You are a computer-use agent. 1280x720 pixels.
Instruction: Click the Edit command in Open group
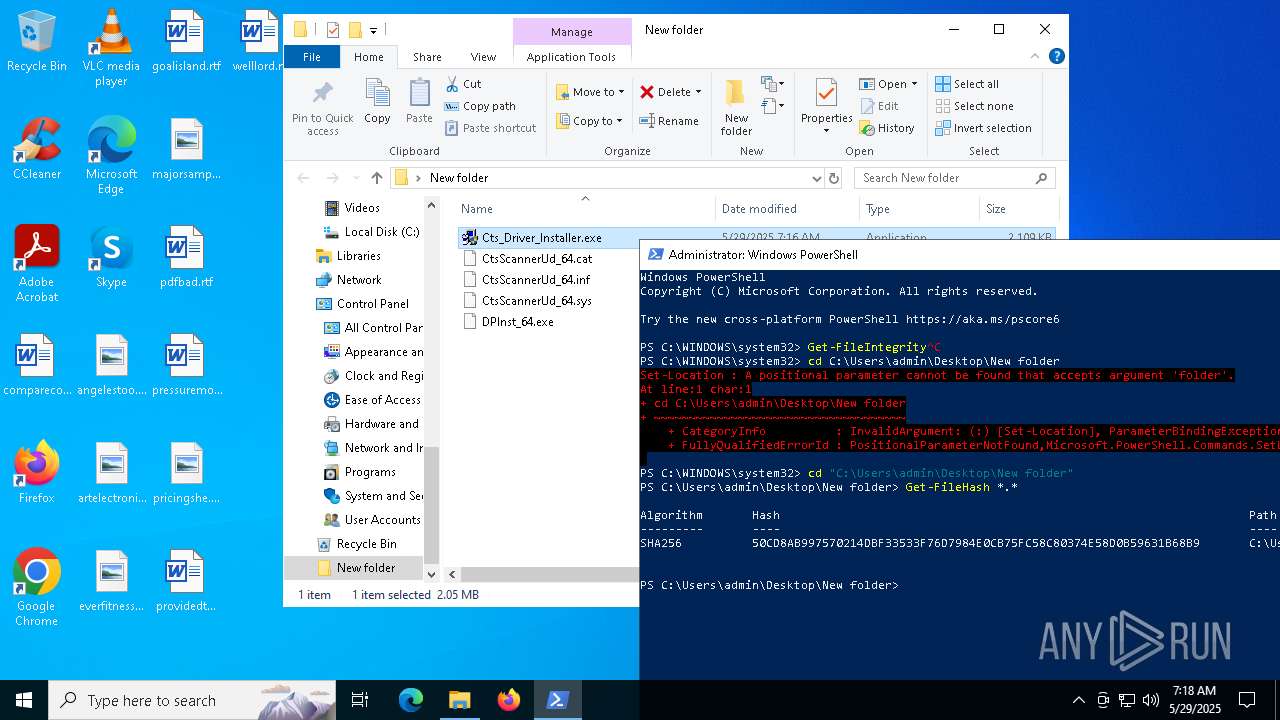pos(879,106)
